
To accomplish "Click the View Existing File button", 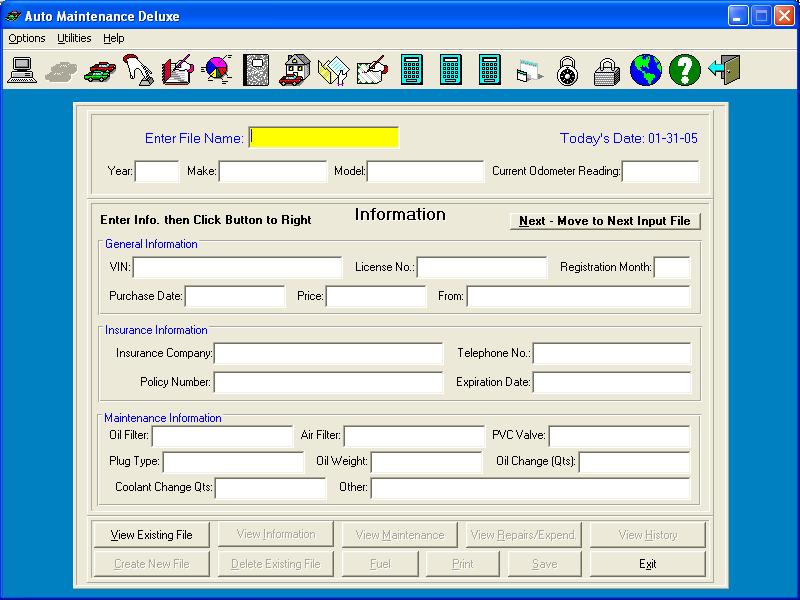I will [x=152, y=535].
